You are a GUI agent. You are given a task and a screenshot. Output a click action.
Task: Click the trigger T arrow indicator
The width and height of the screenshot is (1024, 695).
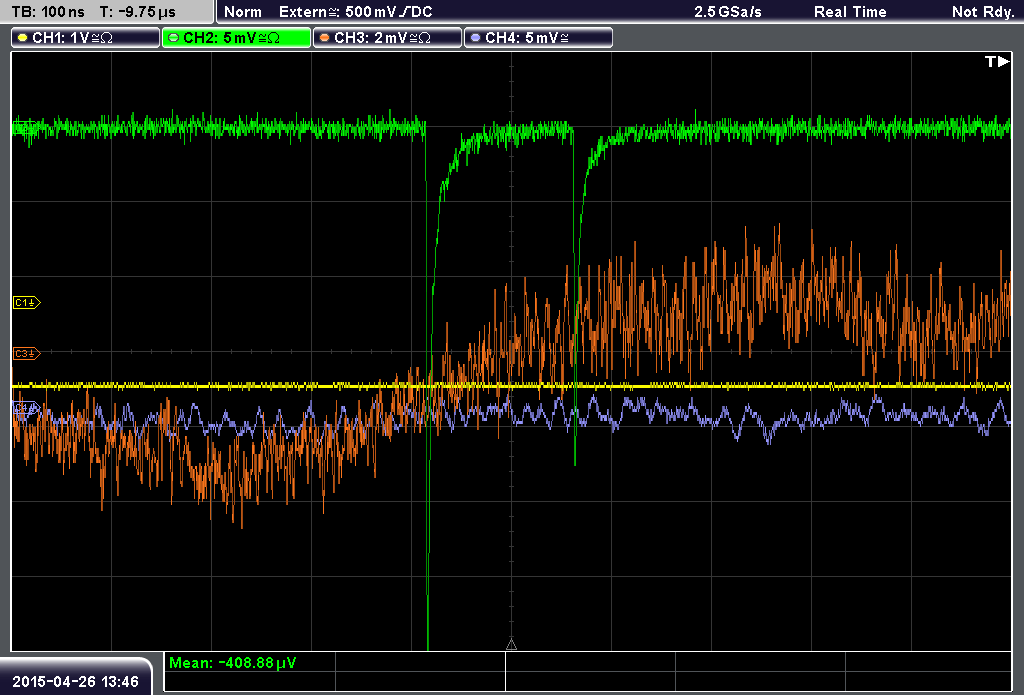pyautogui.click(x=997, y=61)
